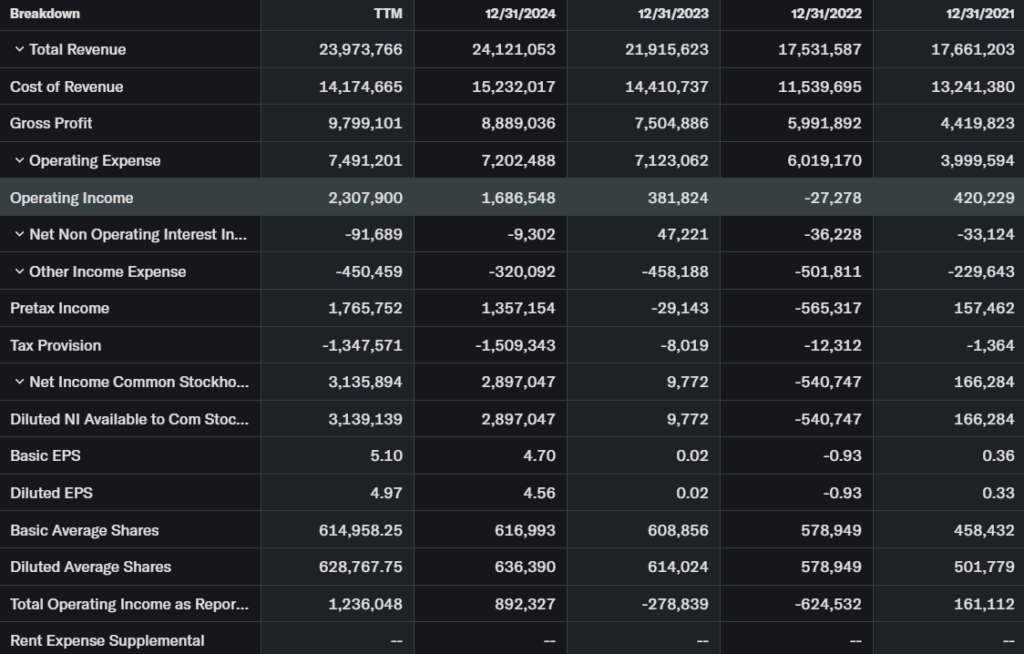Click TTM Operating Income value 2,307,900
The image size is (1024, 654).
pyautogui.click(x=365, y=198)
